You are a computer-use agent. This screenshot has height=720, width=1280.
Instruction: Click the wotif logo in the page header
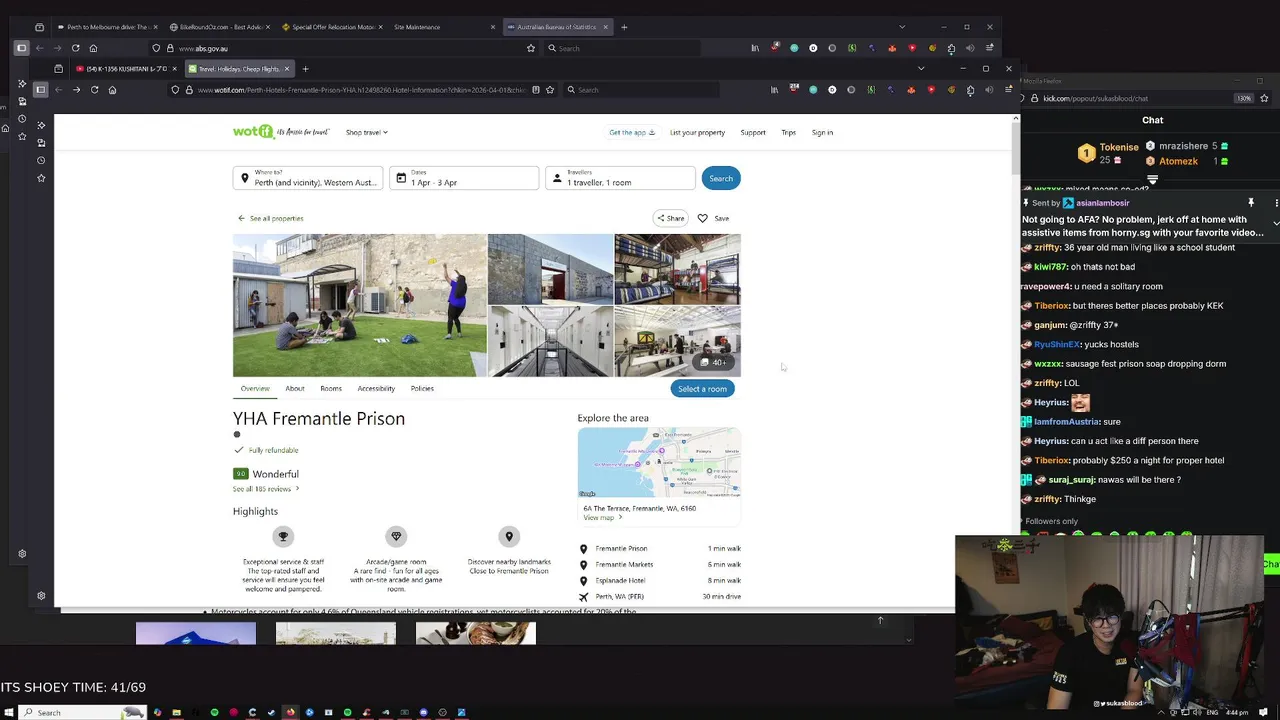click(x=281, y=132)
